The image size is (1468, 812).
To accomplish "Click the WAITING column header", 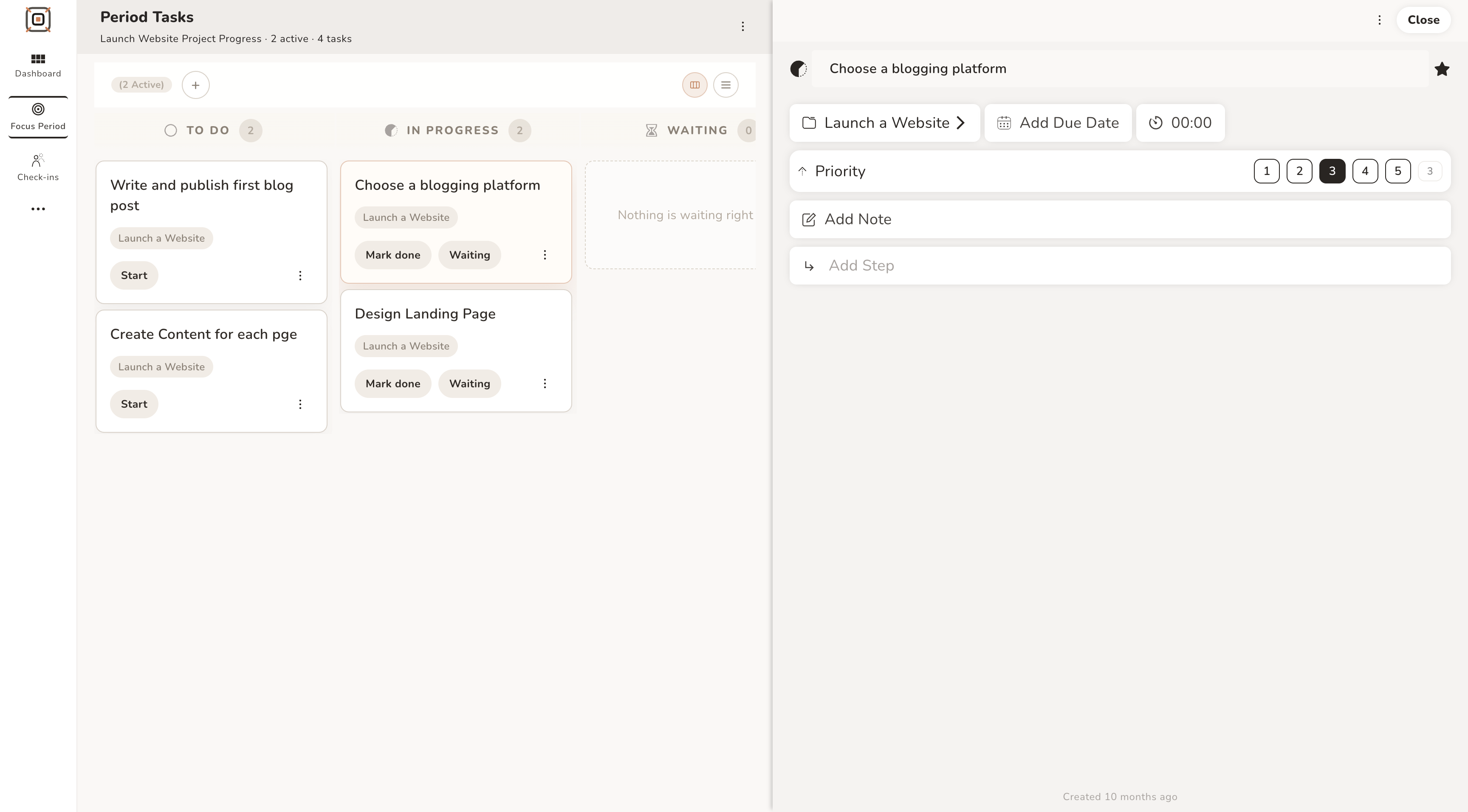I will pyautogui.click(x=697, y=130).
